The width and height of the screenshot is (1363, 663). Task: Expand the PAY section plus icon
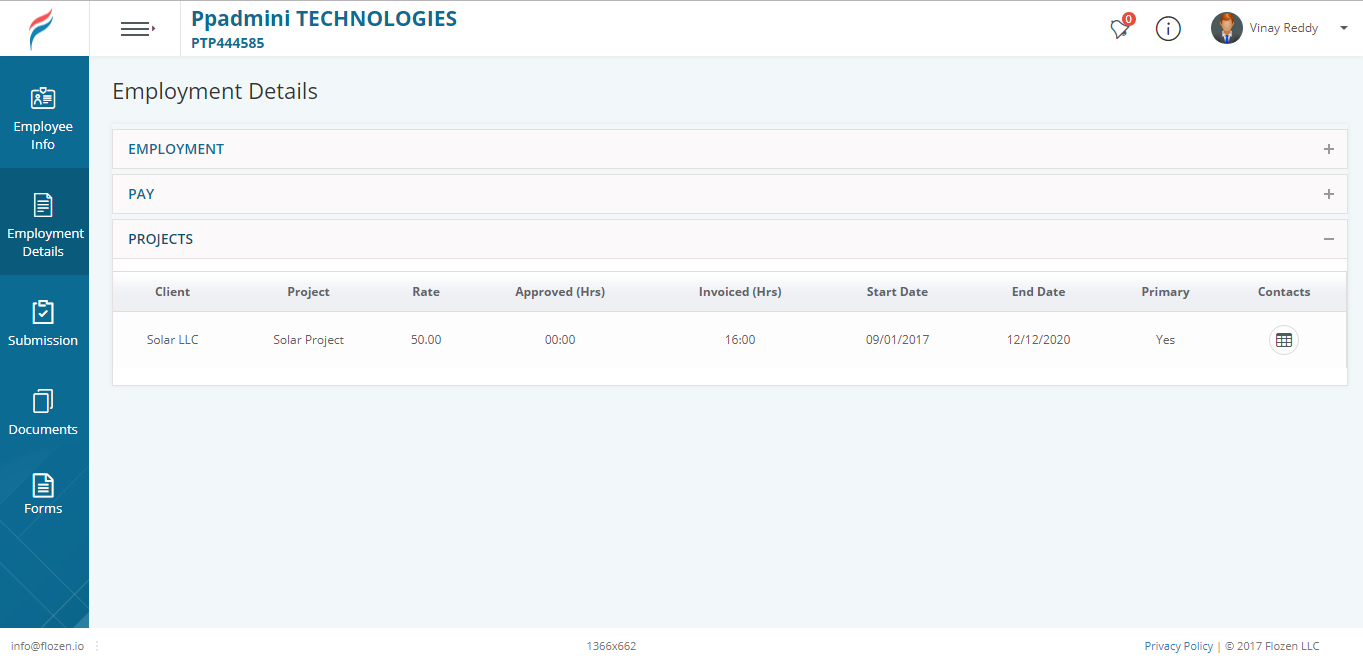[1328, 194]
